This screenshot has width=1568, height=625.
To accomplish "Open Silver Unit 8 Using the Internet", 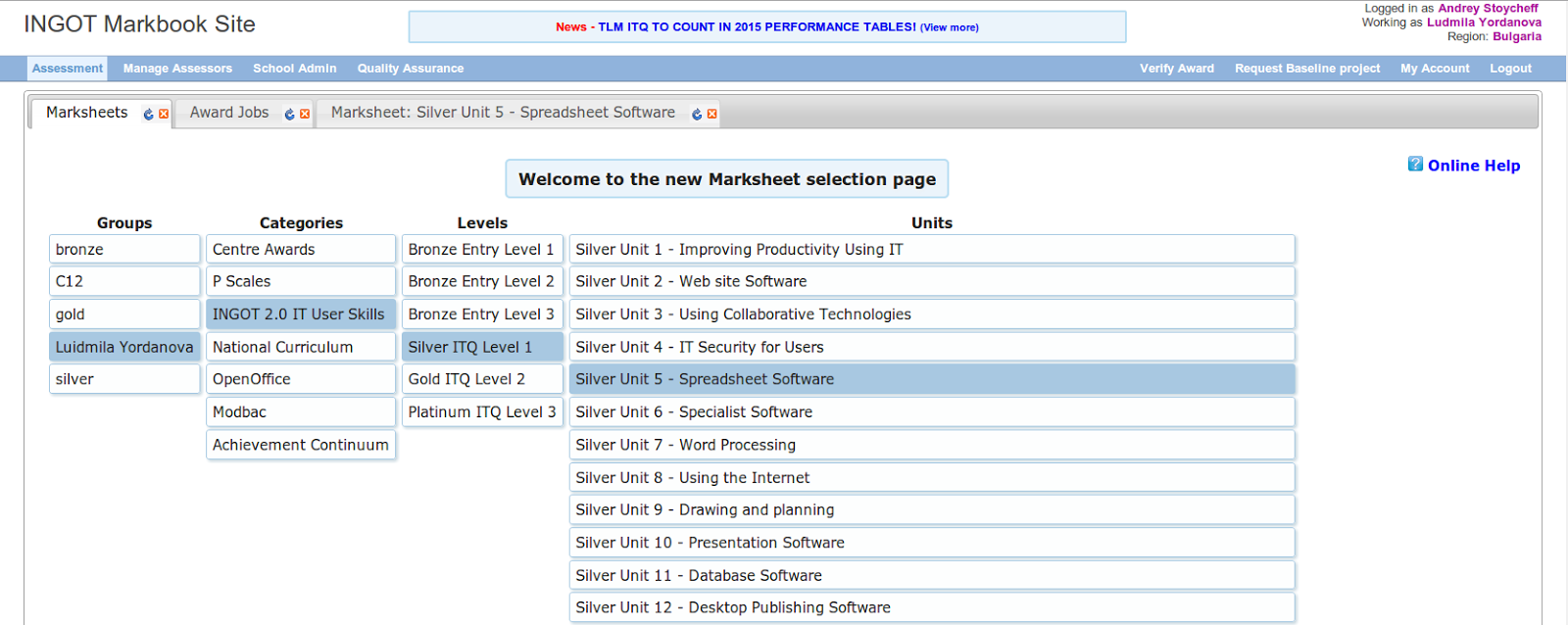I will click(x=932, y=478).
